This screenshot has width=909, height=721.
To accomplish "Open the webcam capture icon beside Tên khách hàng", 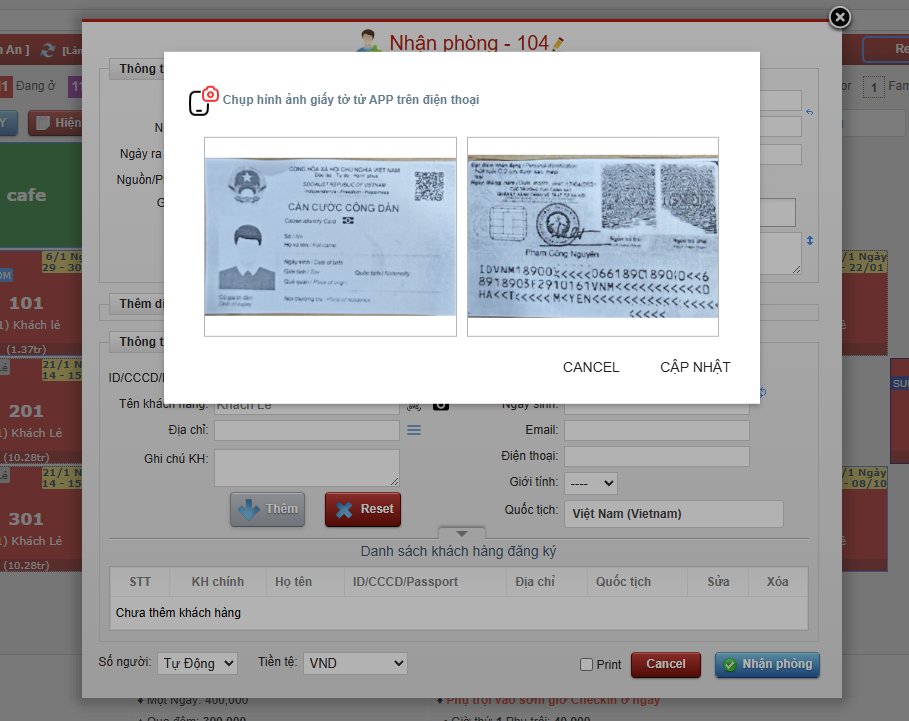I will click(441, 403).
